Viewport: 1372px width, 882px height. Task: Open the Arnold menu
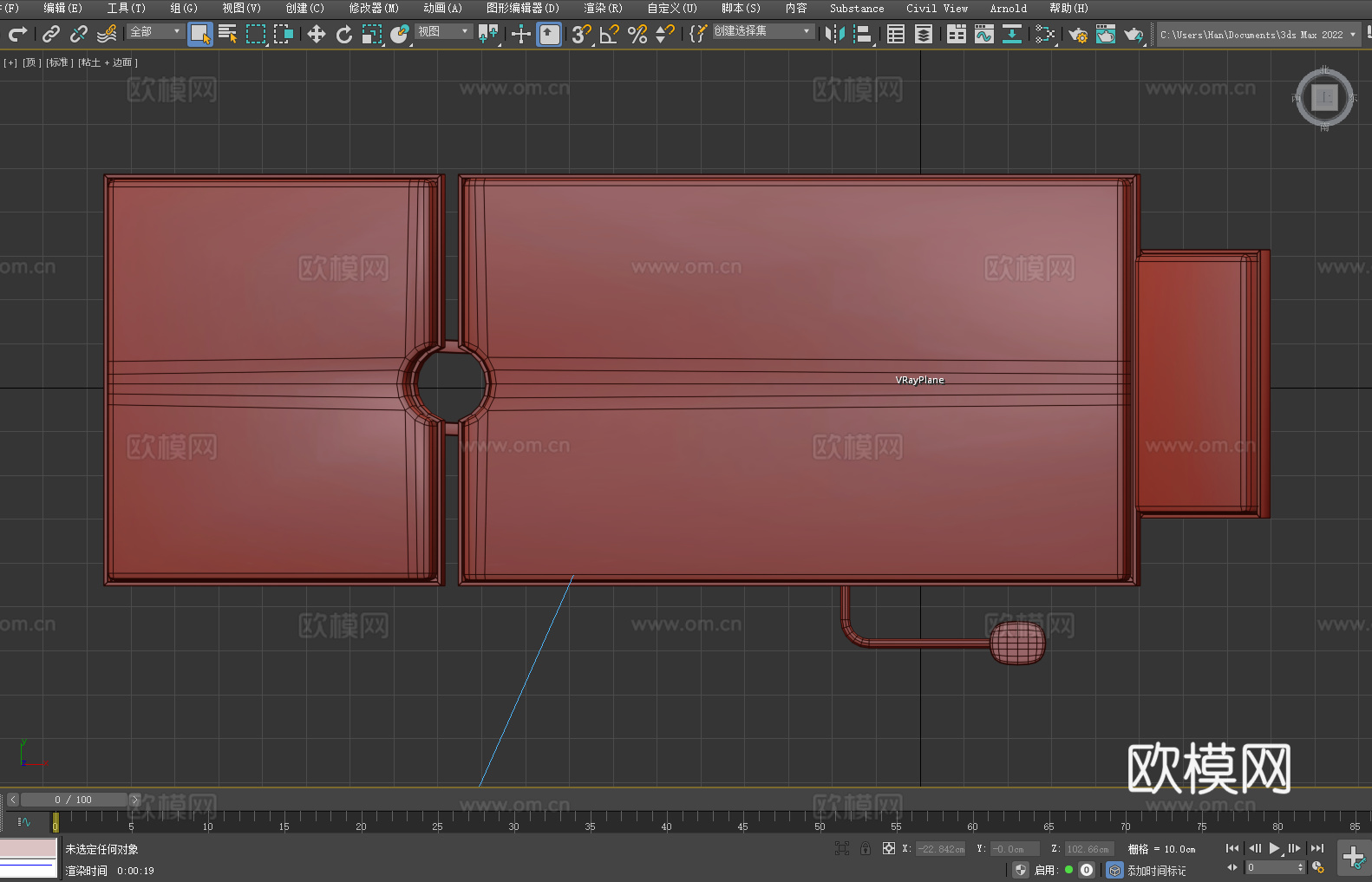[x=1008, y=8]
